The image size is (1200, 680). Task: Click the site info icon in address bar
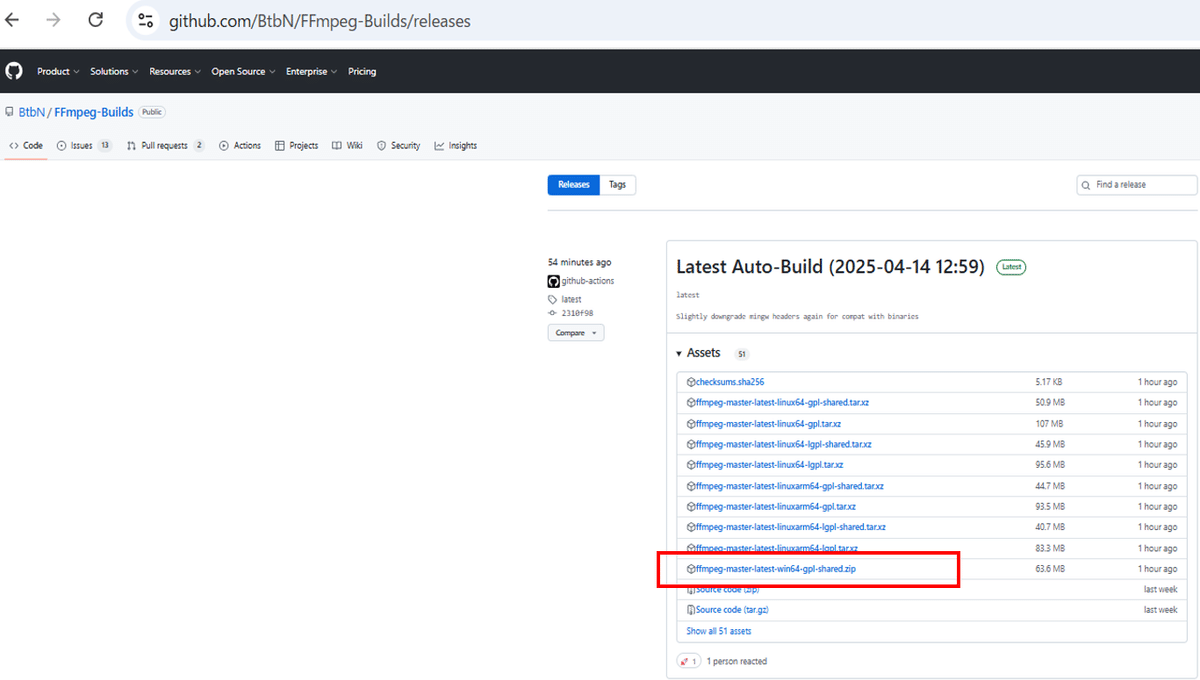[x=146, y=20]
